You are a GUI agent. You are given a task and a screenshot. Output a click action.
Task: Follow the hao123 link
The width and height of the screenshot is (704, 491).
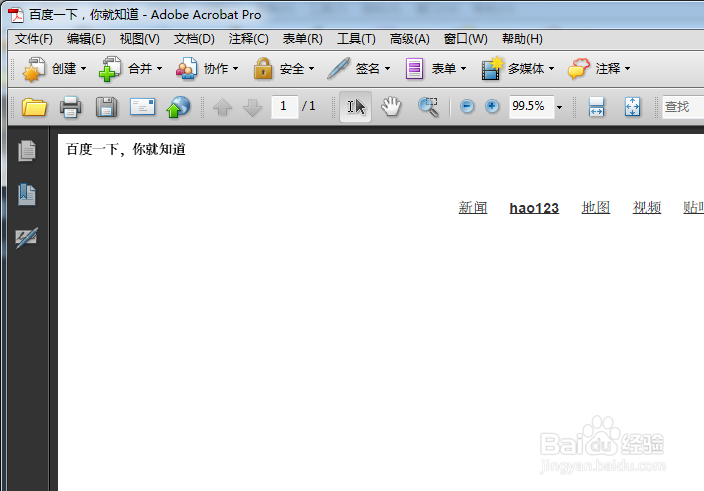pyautogui.click(x=534, y=208)
